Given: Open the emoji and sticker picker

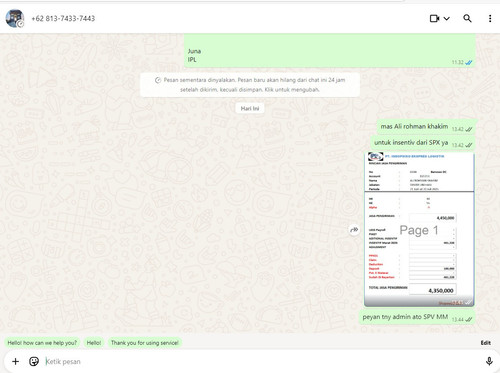Looking at the screenshot, I should point(34,361).
